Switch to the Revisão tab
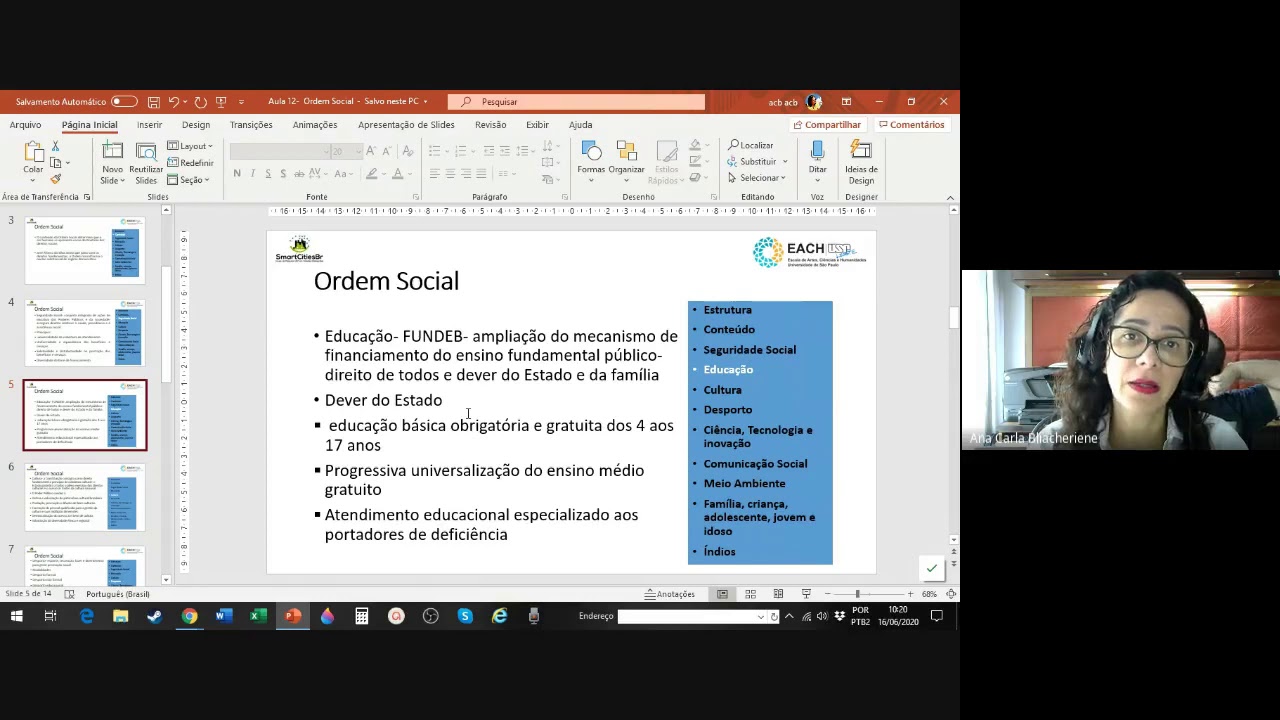 [x=490, y=125]
